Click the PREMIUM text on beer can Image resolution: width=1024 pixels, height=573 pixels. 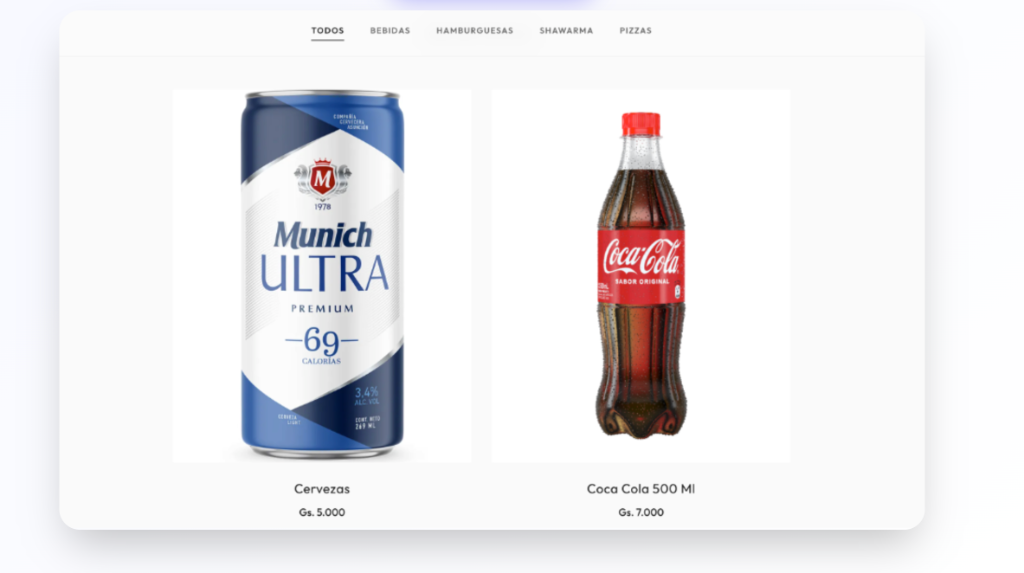click(x=323, y=308)
